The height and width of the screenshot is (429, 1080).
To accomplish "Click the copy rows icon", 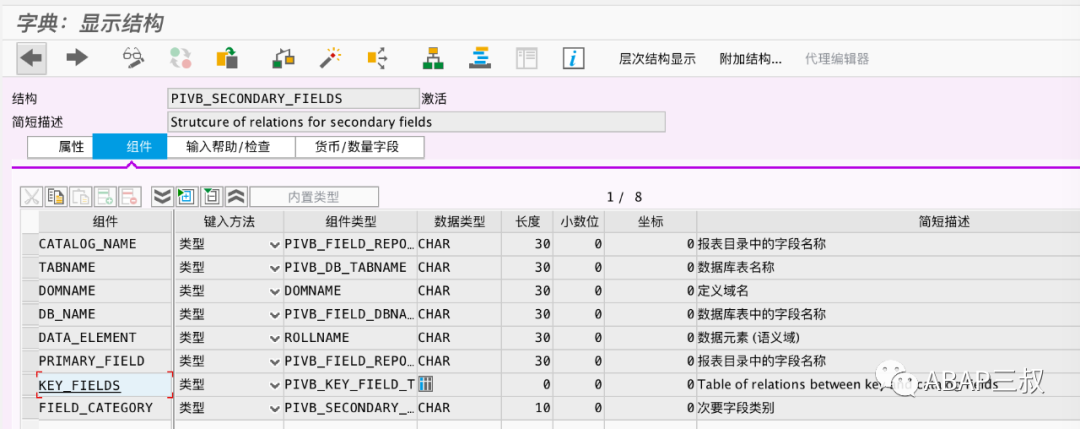I will click(x=55, y=197).
